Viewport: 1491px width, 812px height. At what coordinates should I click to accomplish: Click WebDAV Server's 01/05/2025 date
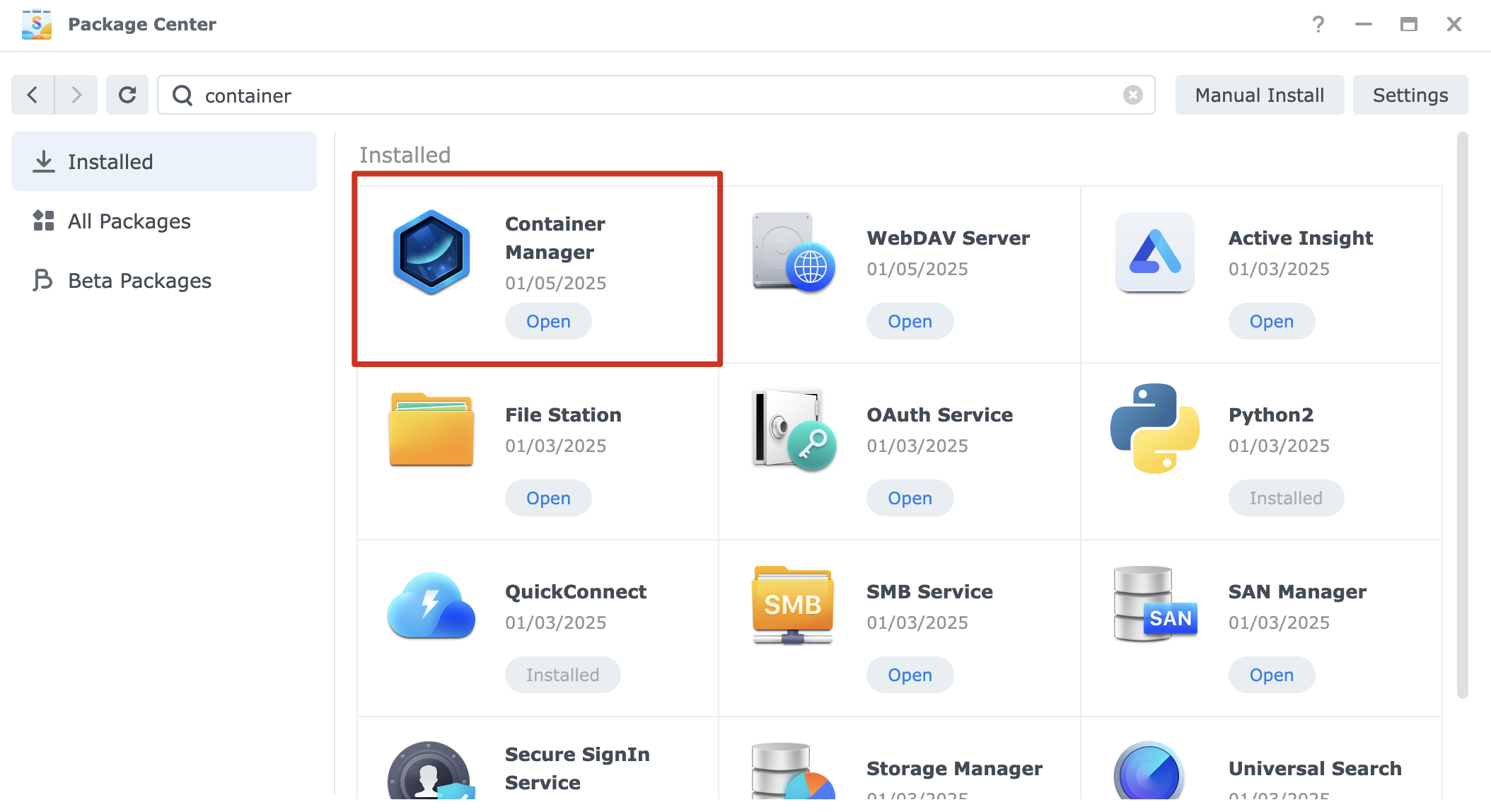pos(917,269)
